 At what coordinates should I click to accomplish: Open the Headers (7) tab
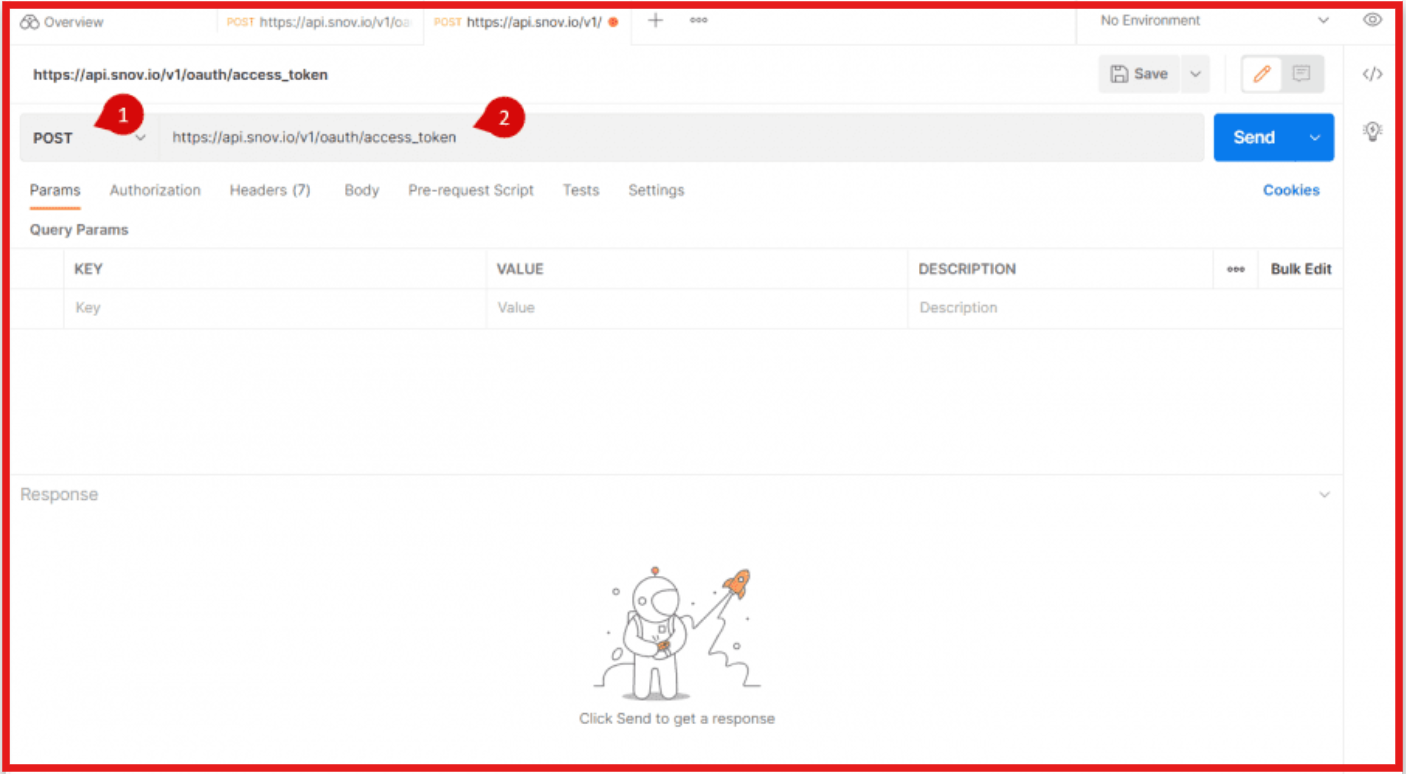click(x=270, y=190)
